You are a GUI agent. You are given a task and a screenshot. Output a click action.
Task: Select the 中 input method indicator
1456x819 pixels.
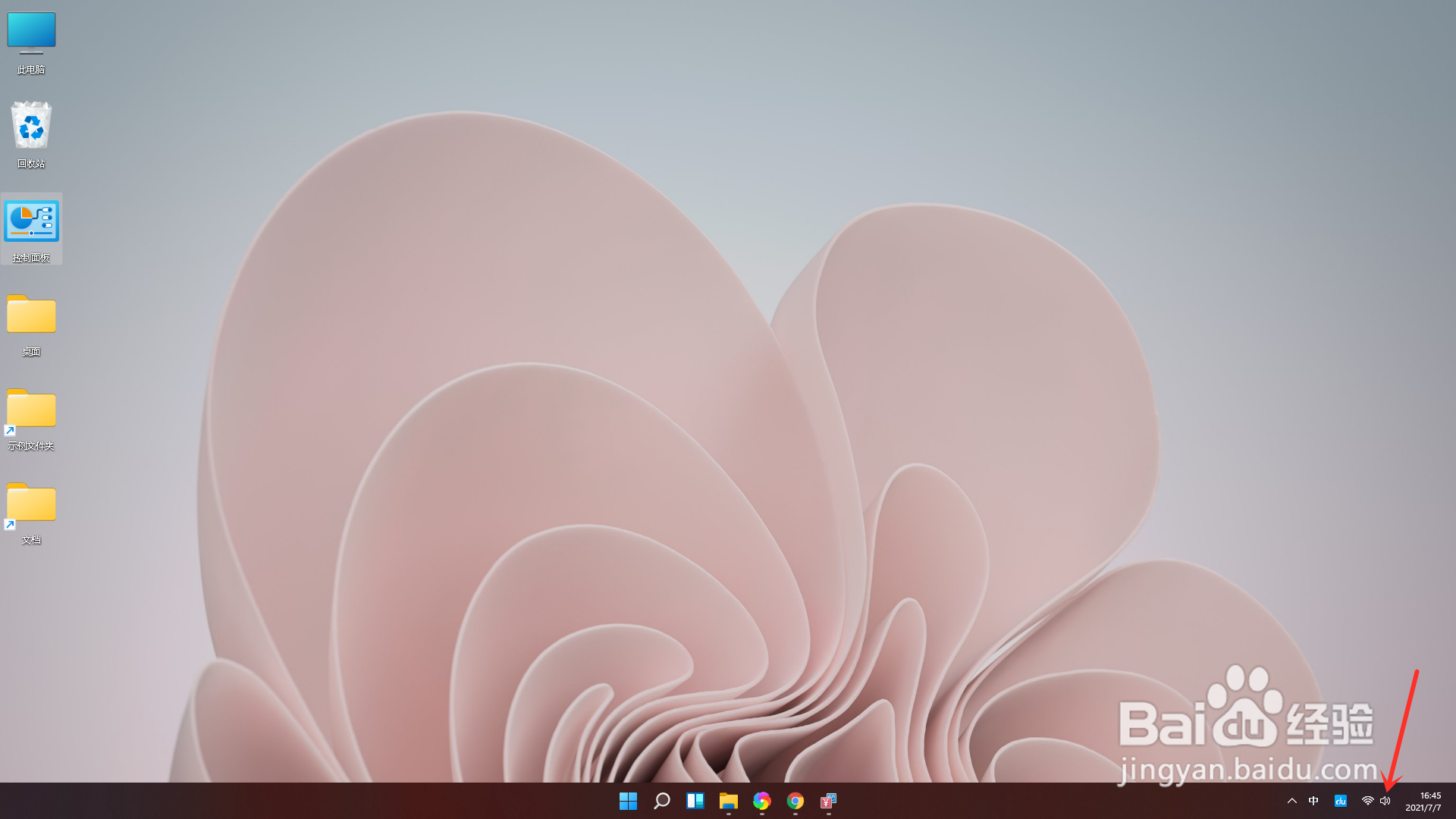1314,801
